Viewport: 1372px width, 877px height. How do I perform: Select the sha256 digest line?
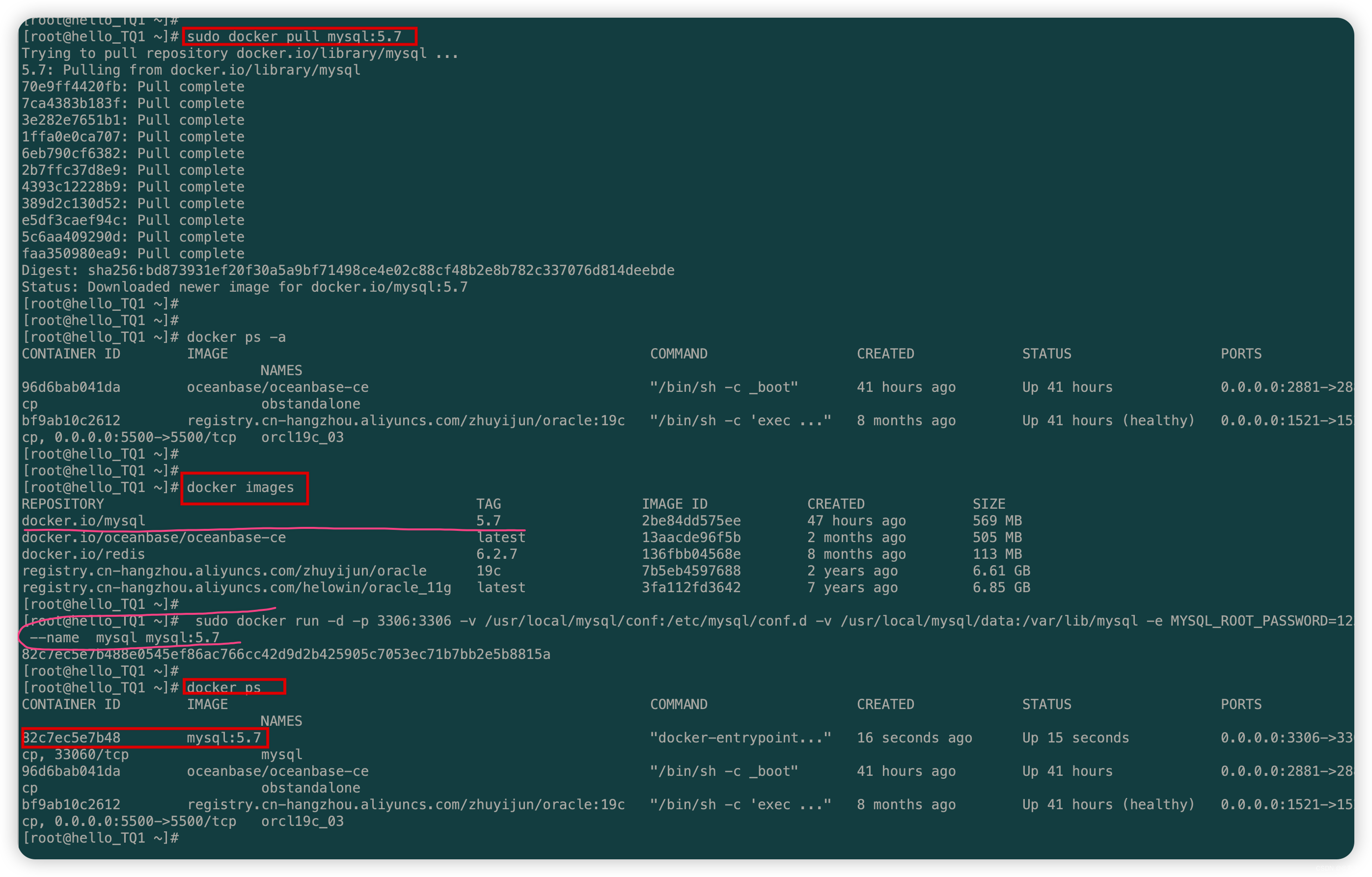coord(348,270)
